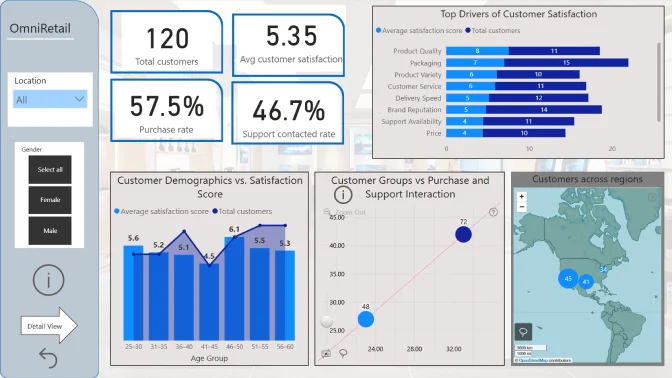The width and height of the screenshot is (672, 378).
Task: Open the Detail View arrow button
Action: (49, 326)
